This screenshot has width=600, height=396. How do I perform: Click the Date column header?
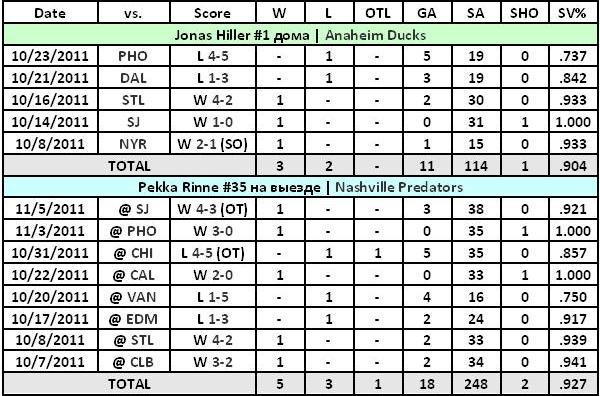pyautogui.click(x=51, y=13)
